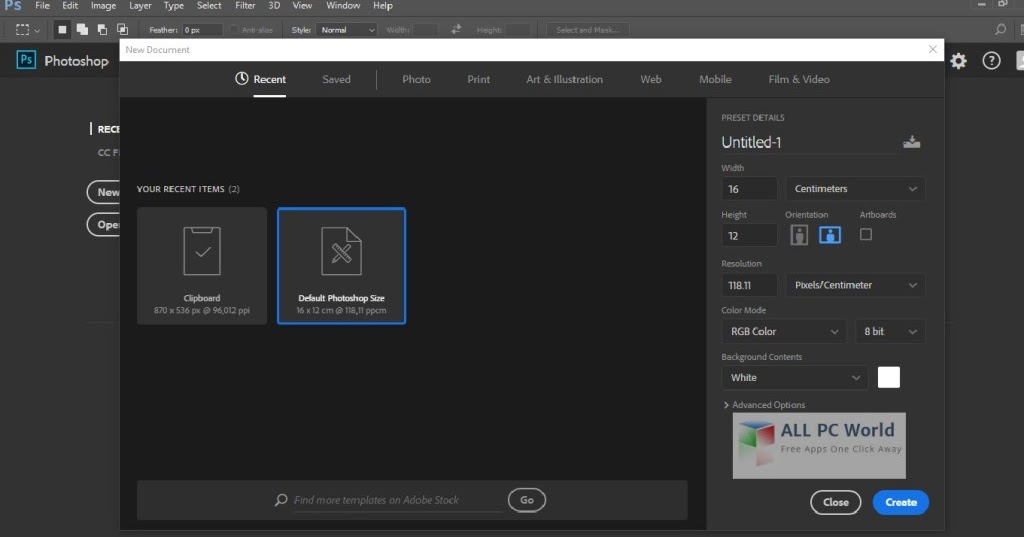
Task: Click the Select and Mask button
Action: [588, 29]
